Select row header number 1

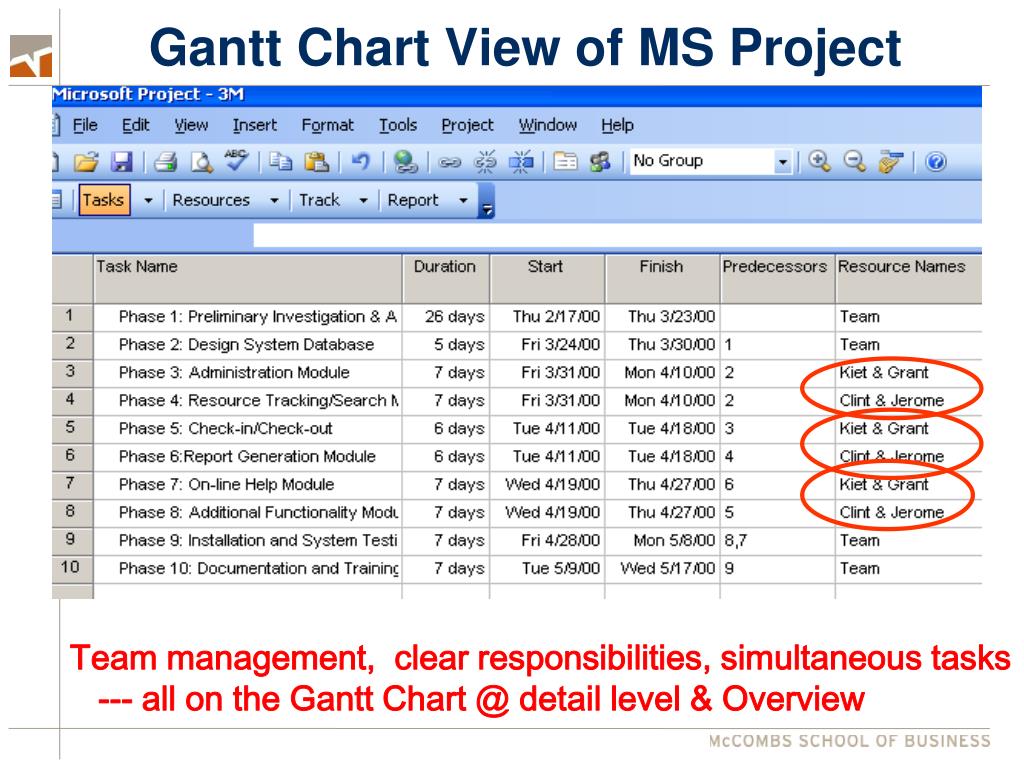coord(72,317)
